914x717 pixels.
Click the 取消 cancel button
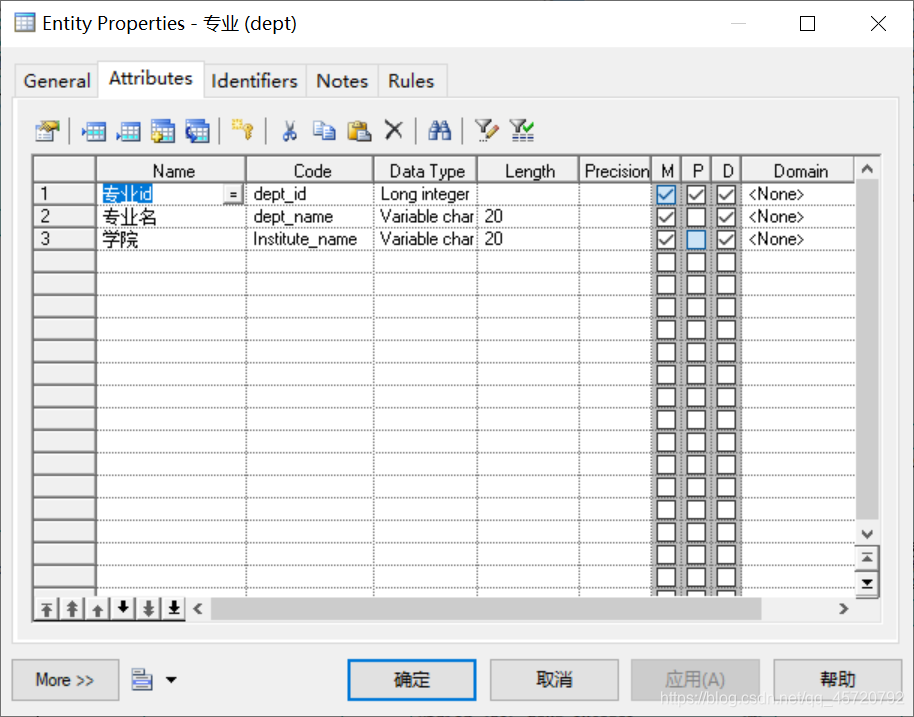[554, 680]
